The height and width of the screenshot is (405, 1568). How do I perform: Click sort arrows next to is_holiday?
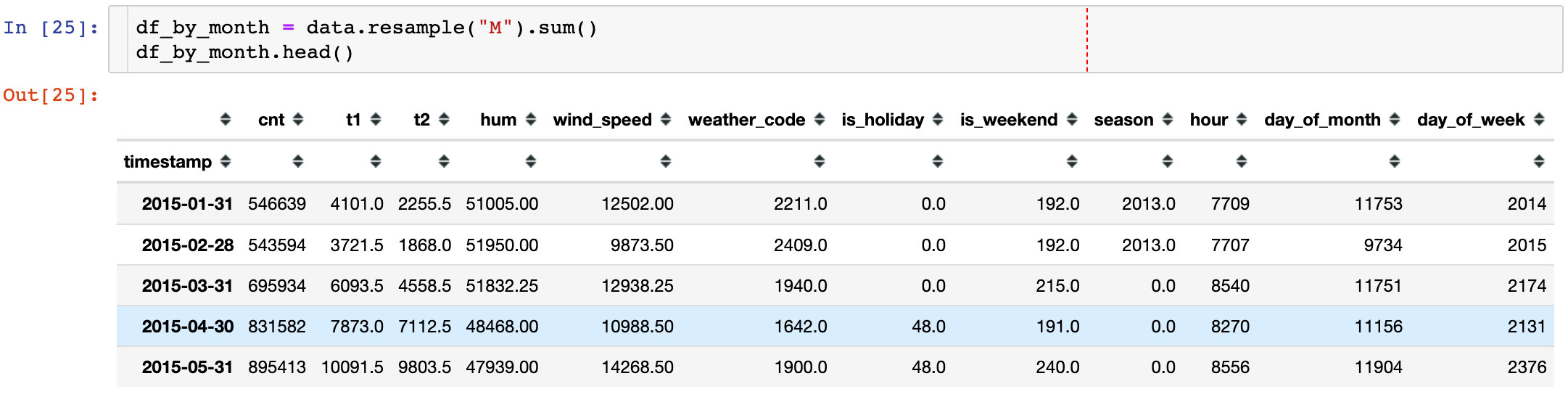937,120
